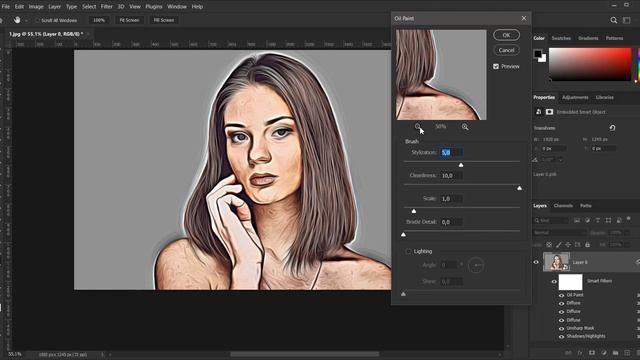
Task: Hide the Unsharp Mask smart filter
Action: tap(561, 329)
